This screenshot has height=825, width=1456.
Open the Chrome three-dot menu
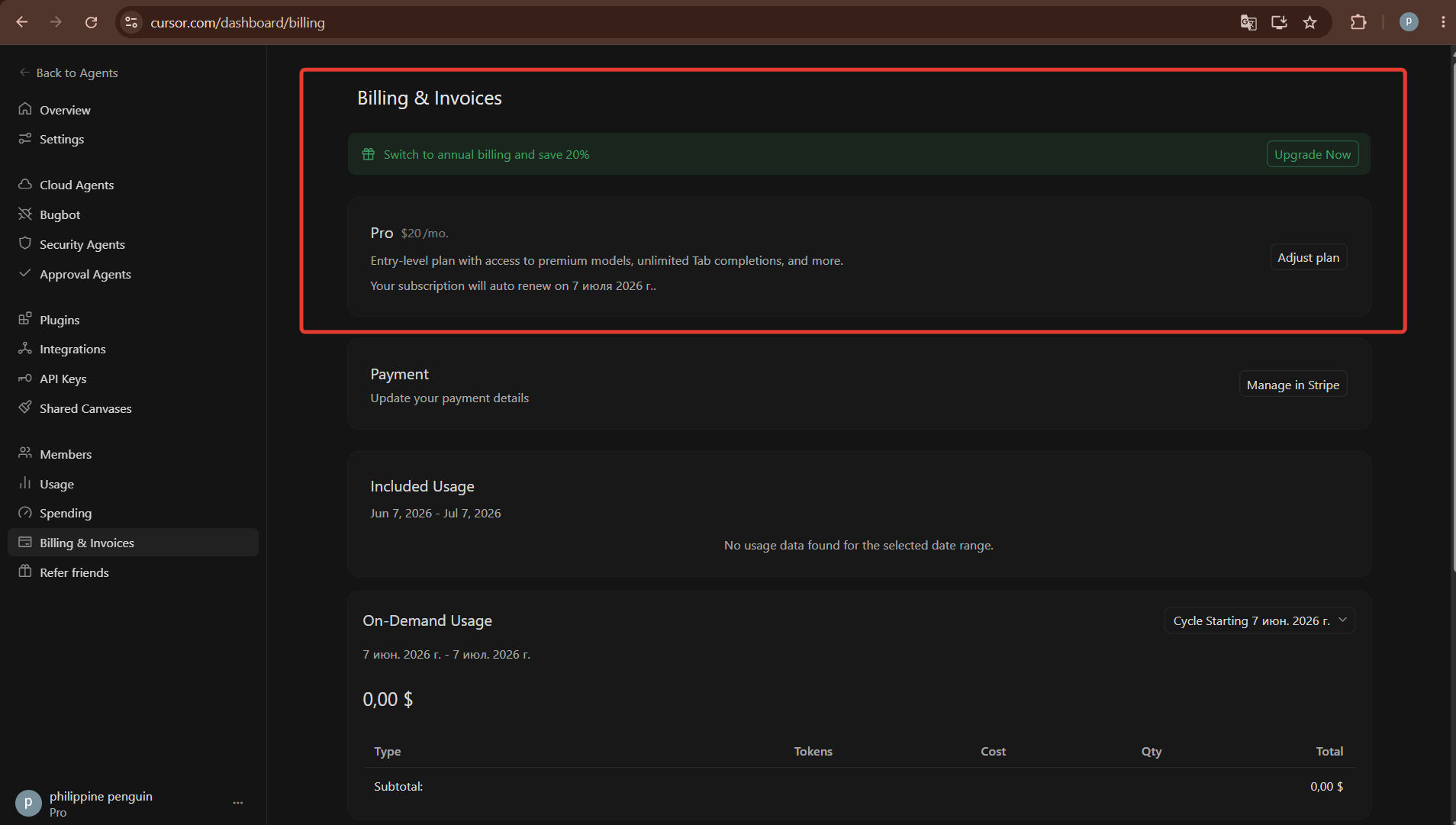[x=1443, y=22]
